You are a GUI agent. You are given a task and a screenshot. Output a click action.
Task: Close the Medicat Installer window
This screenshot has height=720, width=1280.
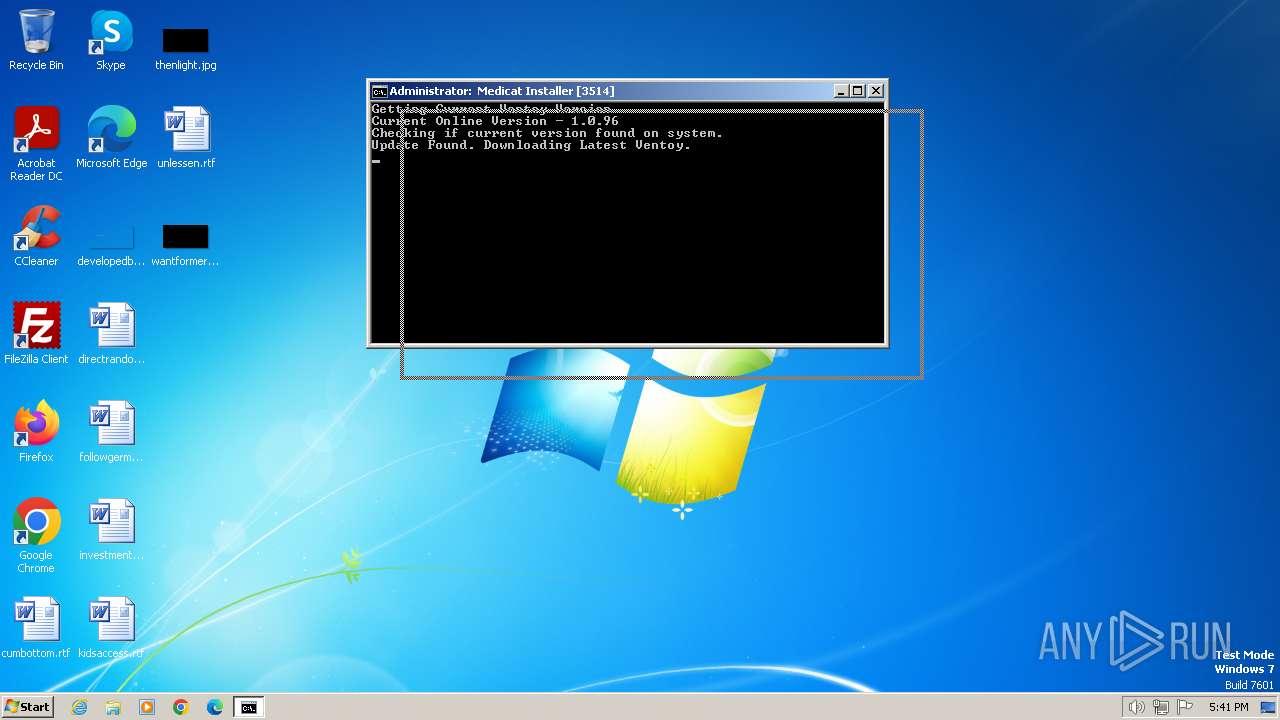click(x=876, y=91)
